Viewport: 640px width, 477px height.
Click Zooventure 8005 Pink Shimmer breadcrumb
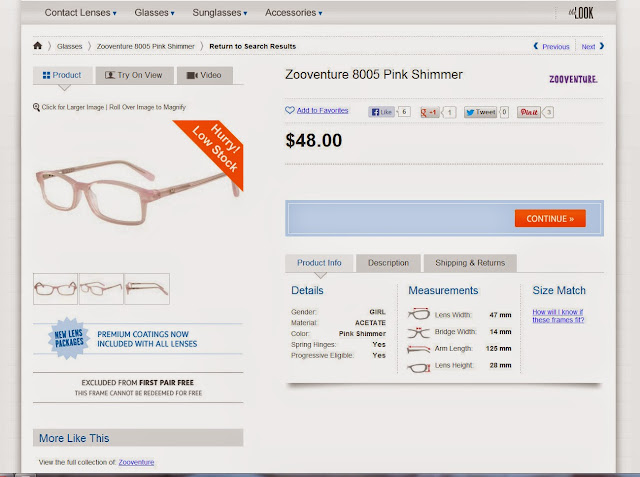pos(146,46)
